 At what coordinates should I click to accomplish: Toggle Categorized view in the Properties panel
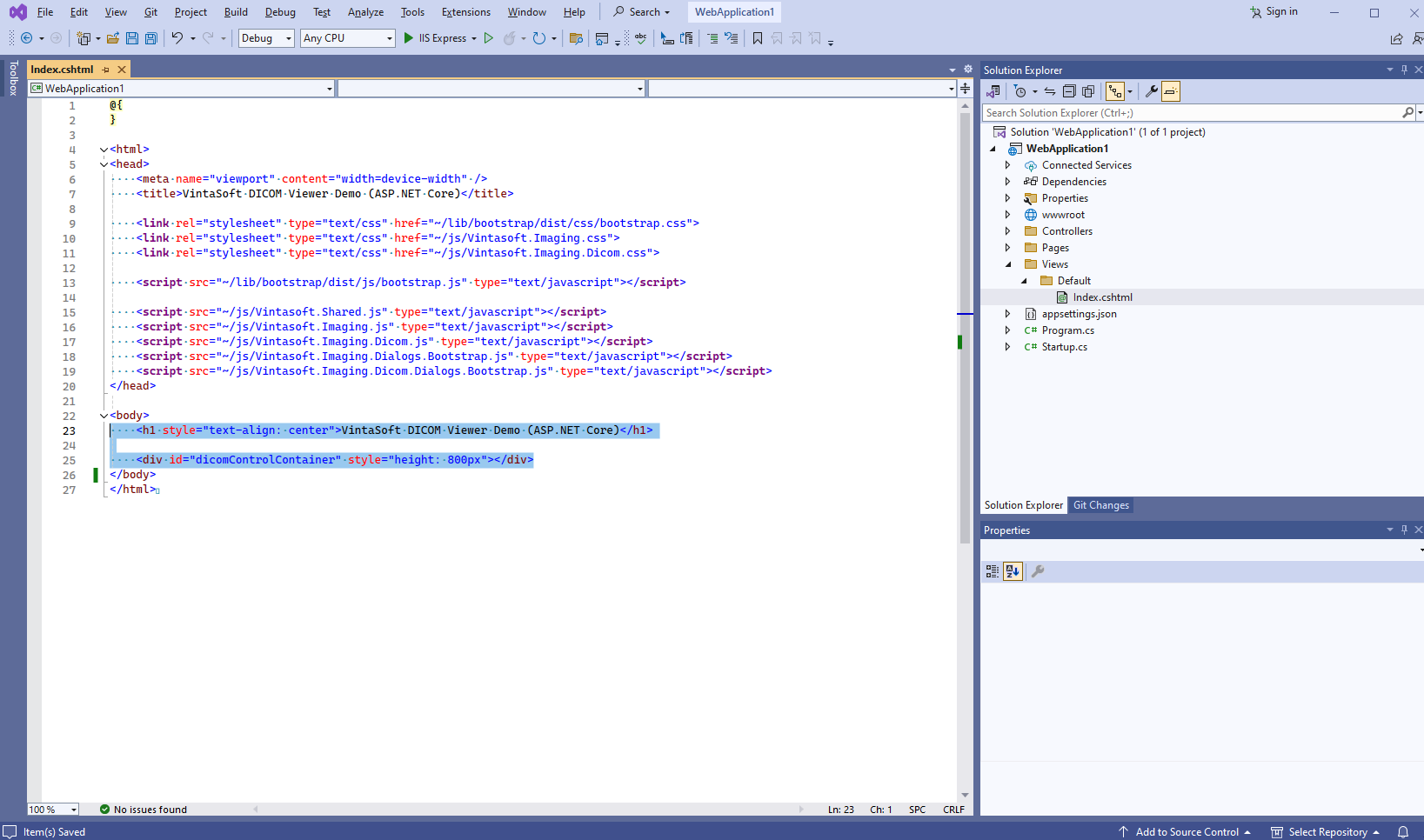[993, 571]
